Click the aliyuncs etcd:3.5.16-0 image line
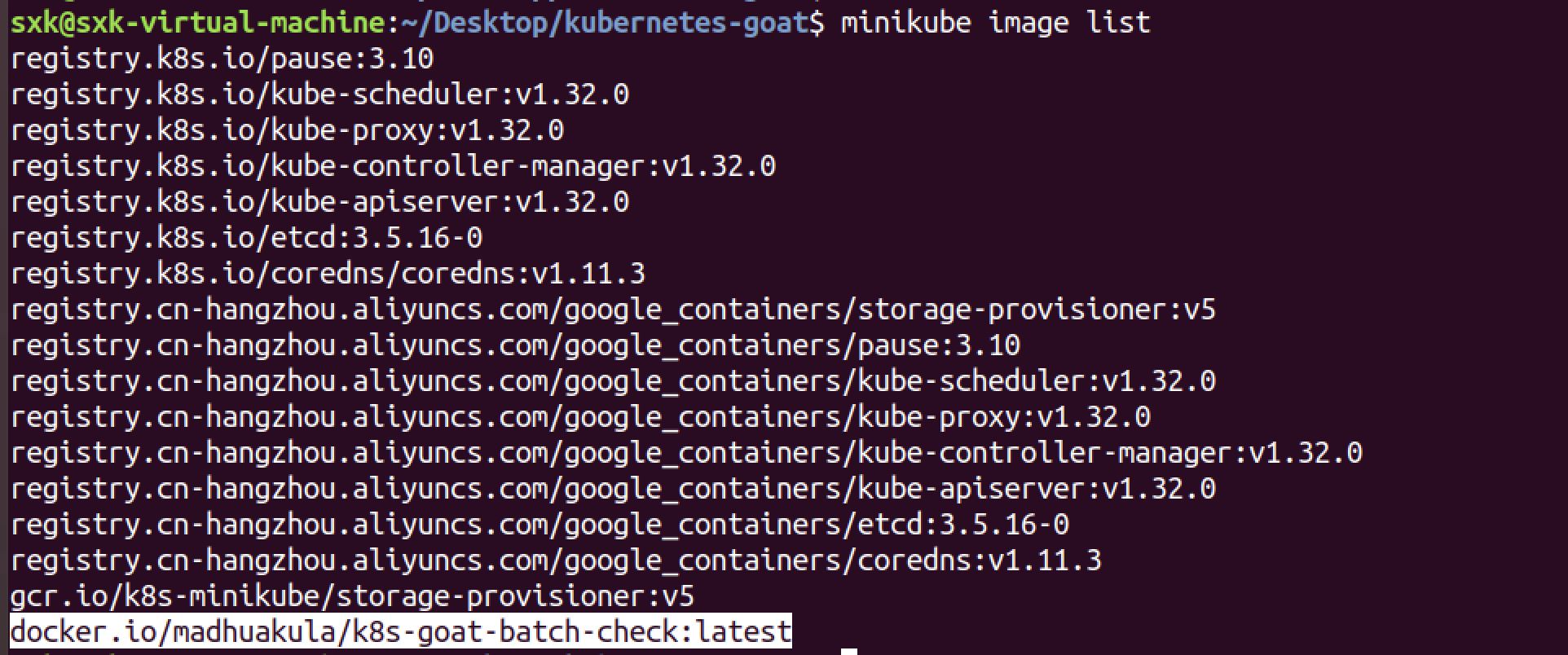Screen dimensions: 1568x655 (540, 525)
